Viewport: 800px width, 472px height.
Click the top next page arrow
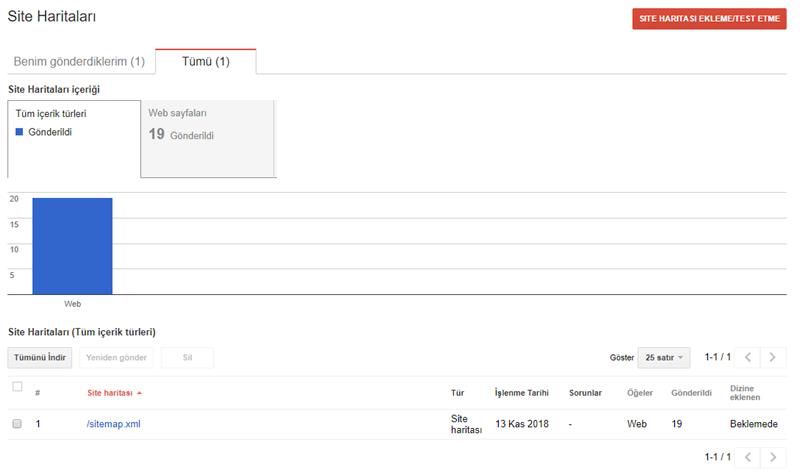(x=773, y=357)
